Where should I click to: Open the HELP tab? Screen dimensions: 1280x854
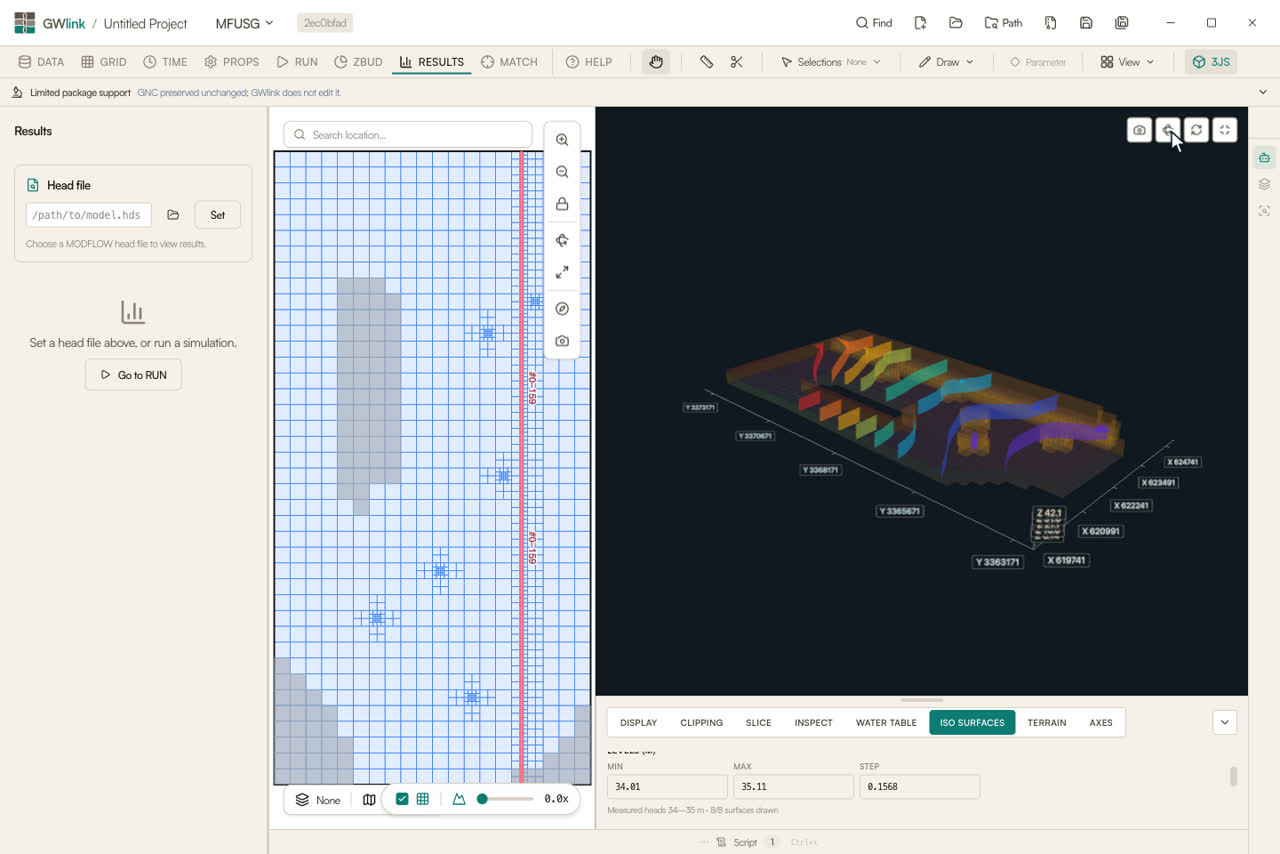(589, 62)
